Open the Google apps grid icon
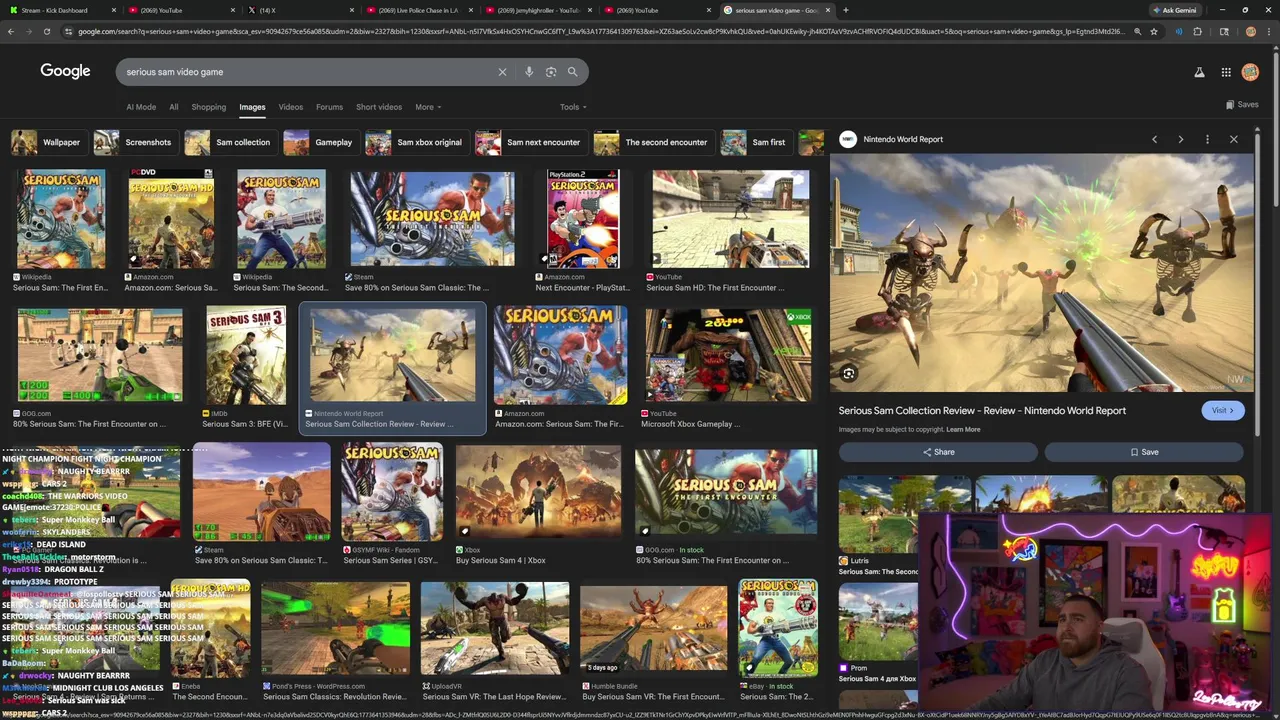Image resolution: width=1280 pixels, height=720 pixels. pyautogui.click(x=1226, y=72)
